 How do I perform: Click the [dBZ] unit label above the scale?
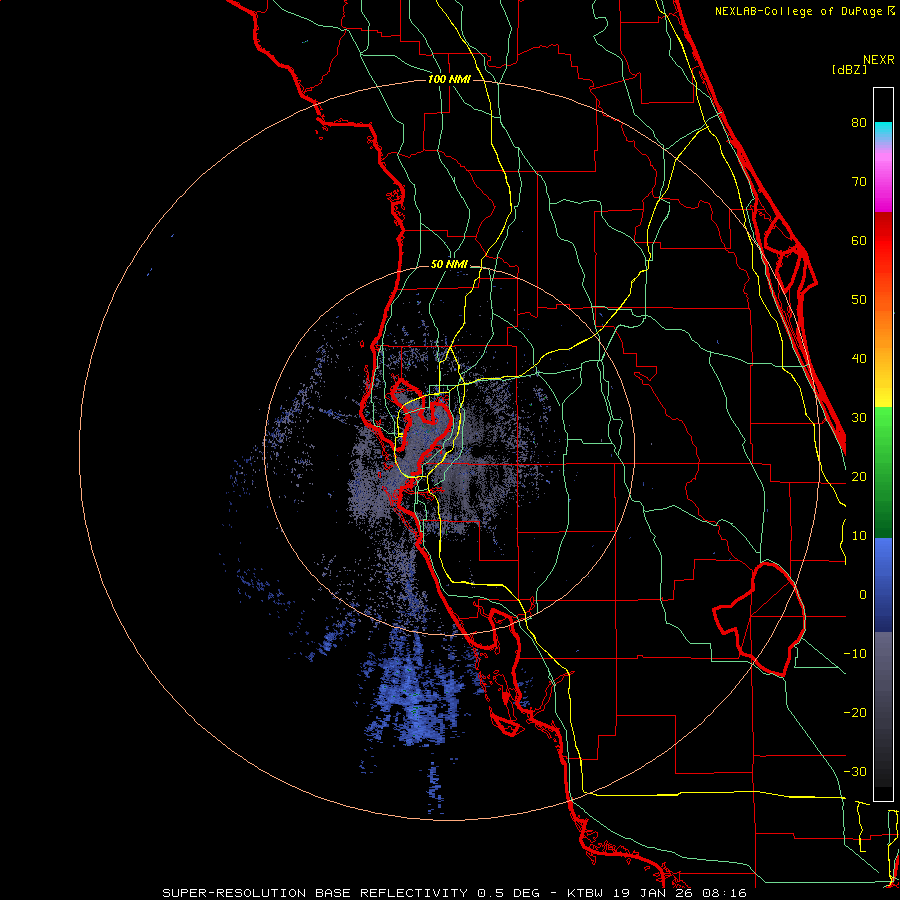(x=849, y=70)
